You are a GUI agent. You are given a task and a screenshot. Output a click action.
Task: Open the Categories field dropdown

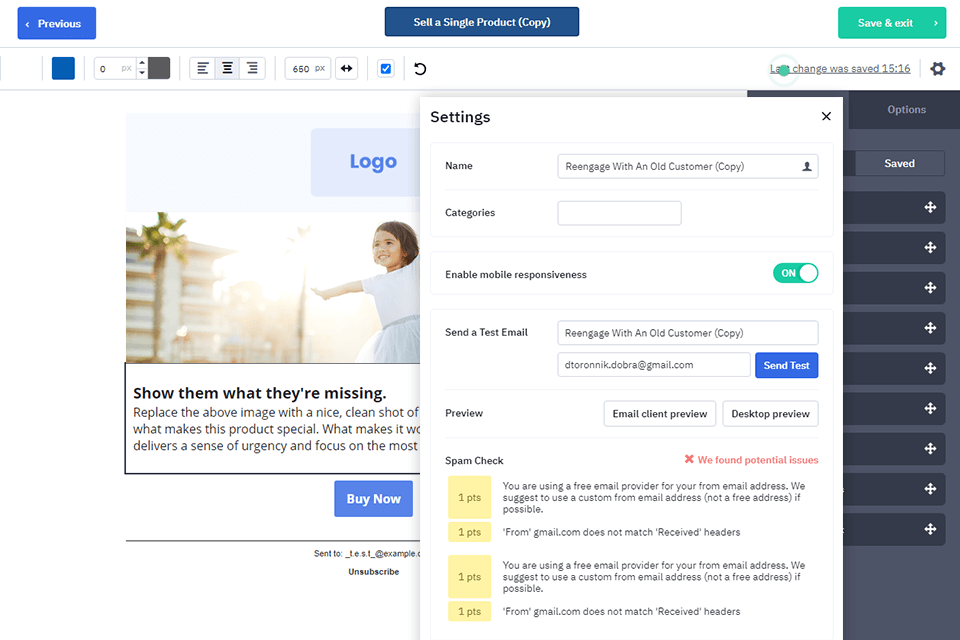click(x=618, y=212)
